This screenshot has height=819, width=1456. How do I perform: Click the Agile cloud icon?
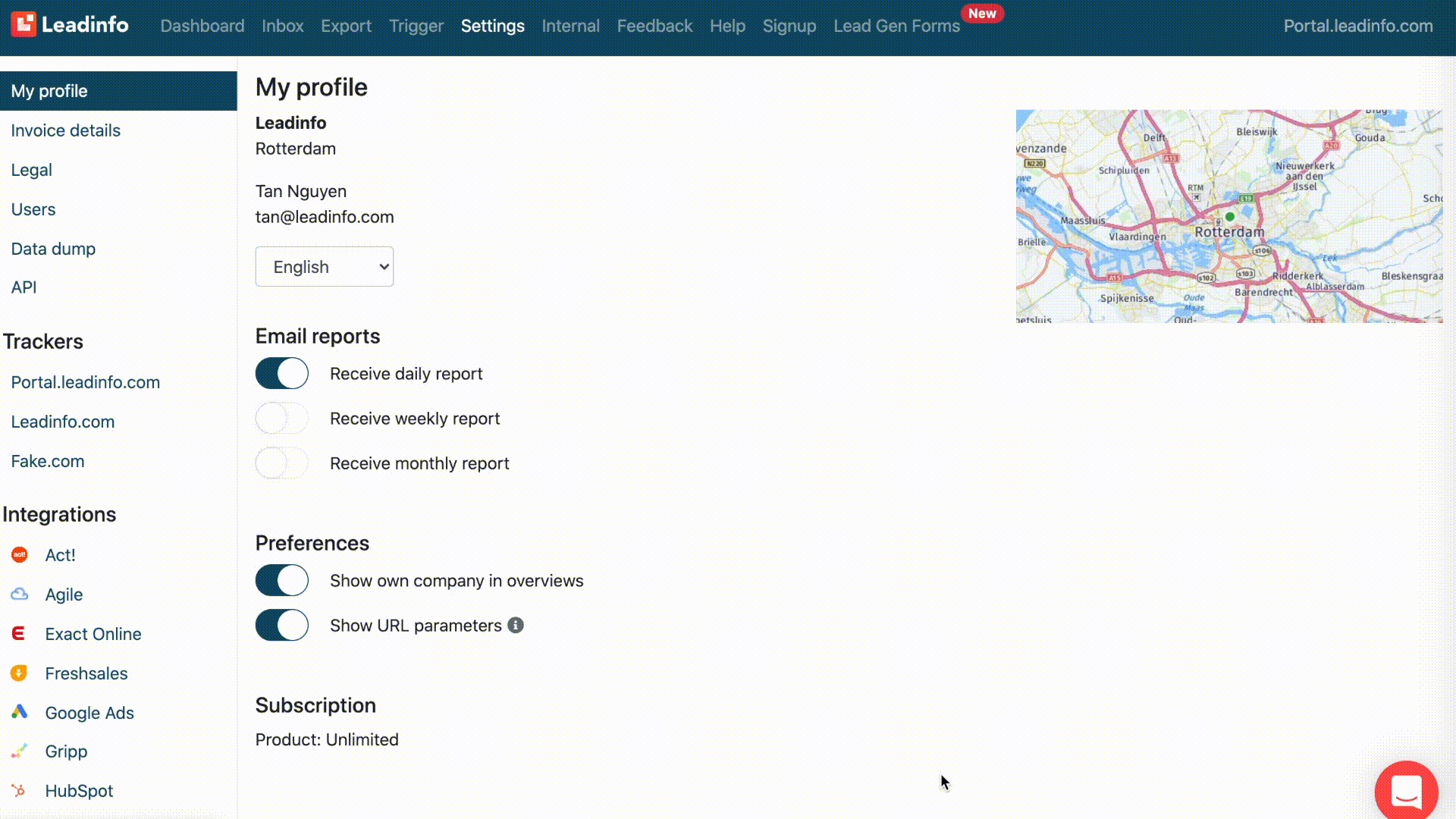(x=20, y=594)
